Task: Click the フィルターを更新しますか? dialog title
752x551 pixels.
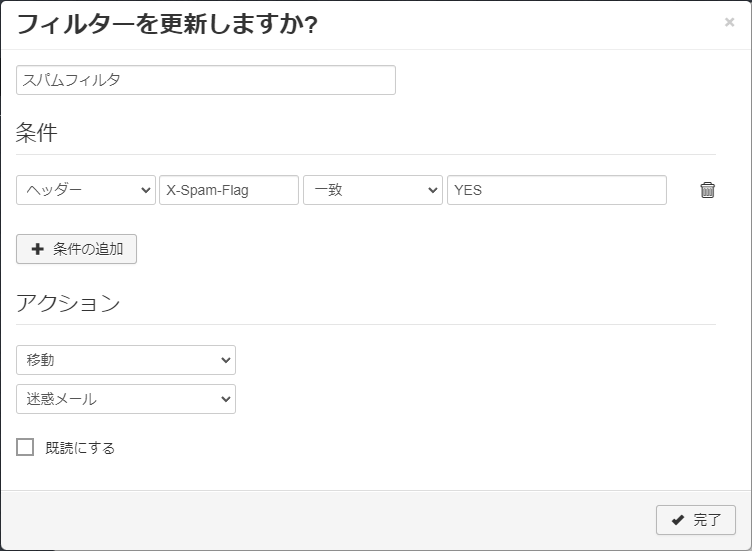Action: pyautogui.click(x=167, y=24)
